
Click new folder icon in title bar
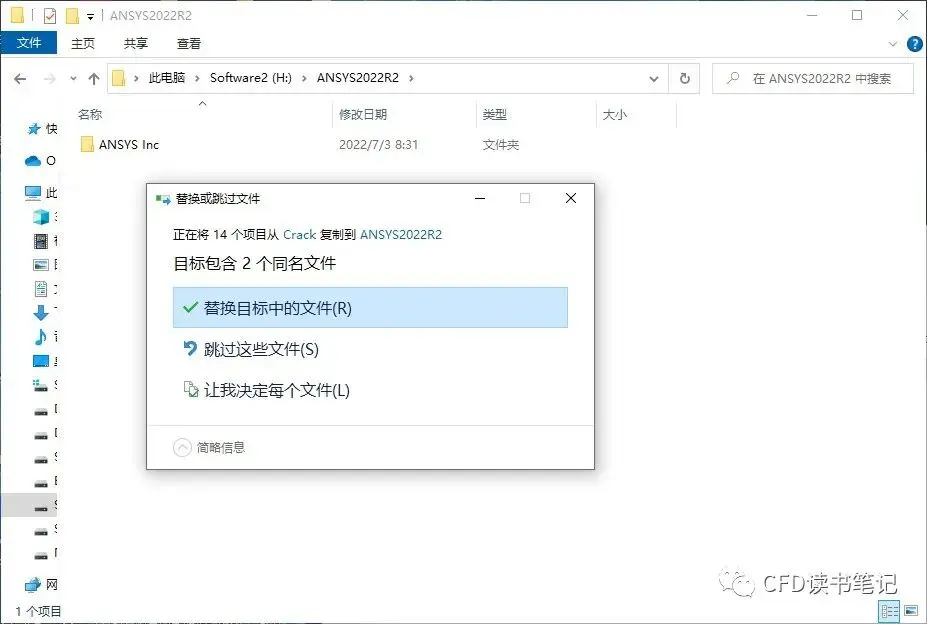coord(72,16)
